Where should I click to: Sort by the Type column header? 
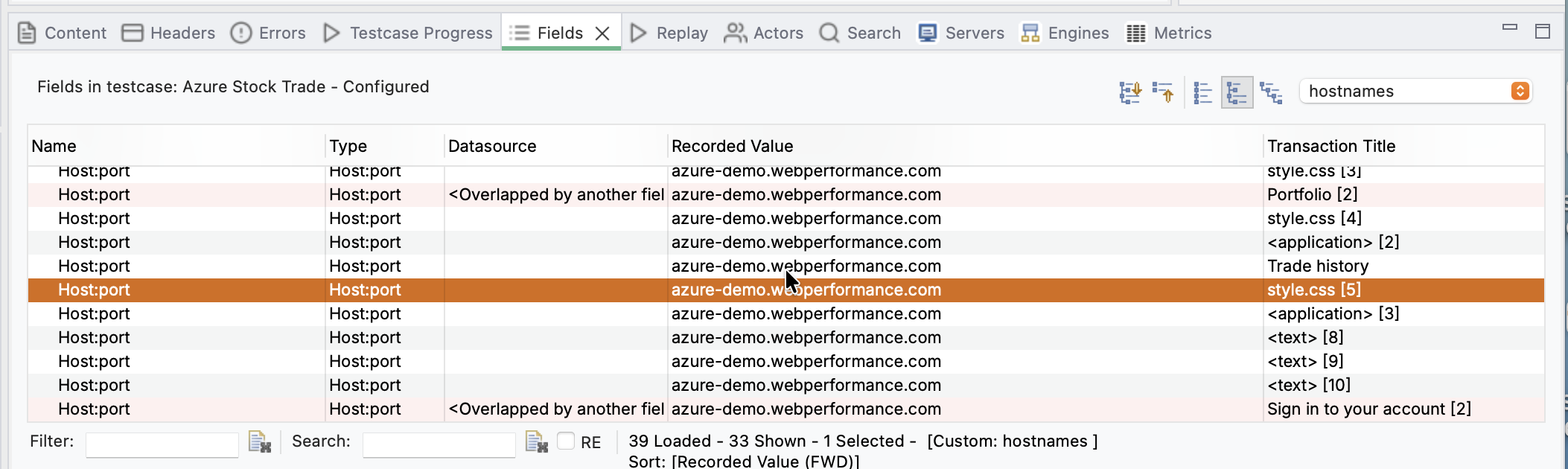tap(385, 146)
